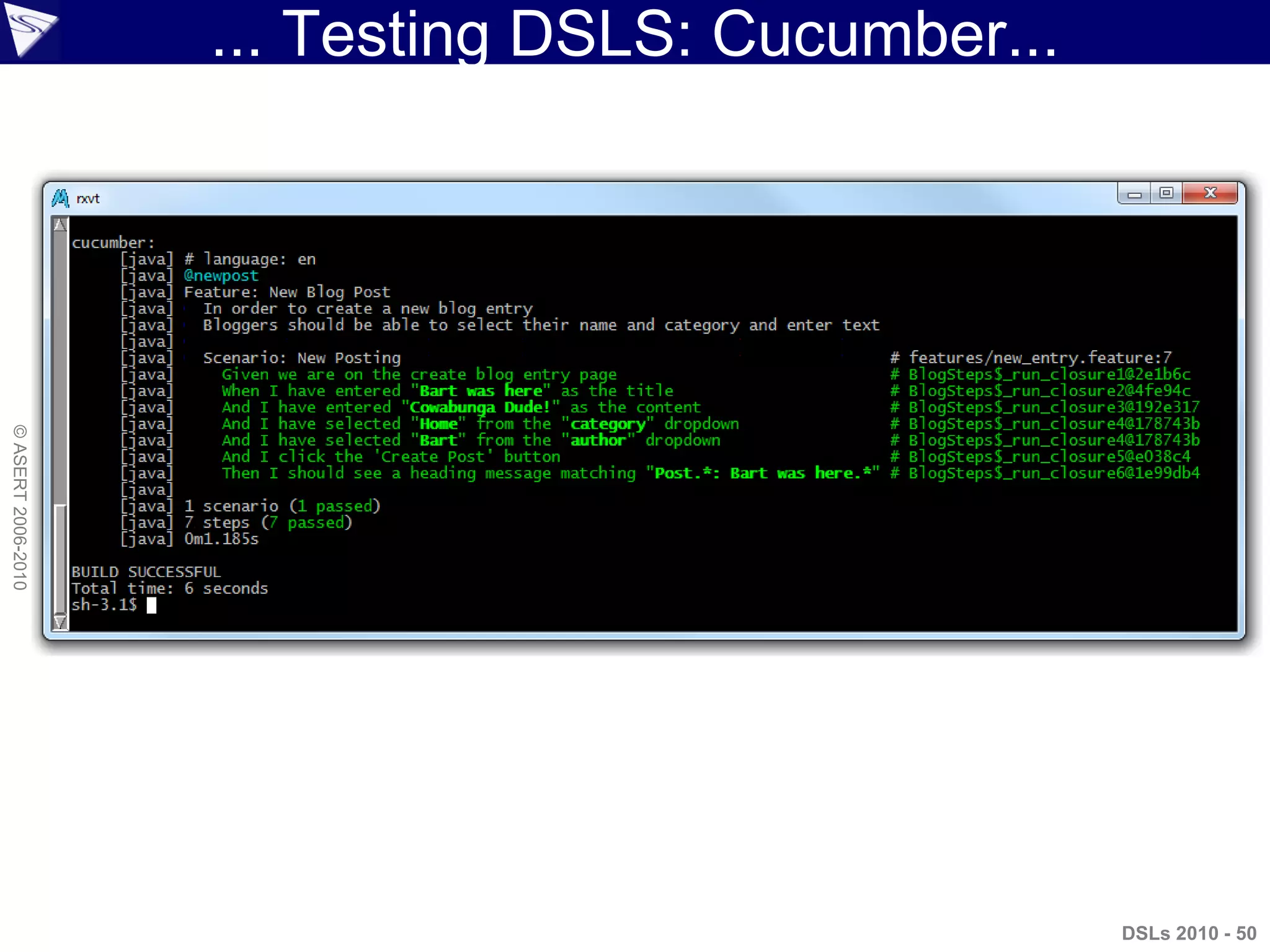Click the bold 'Home' value
This screenshot has height=952, width=1270.
click(x=438, y=424)
